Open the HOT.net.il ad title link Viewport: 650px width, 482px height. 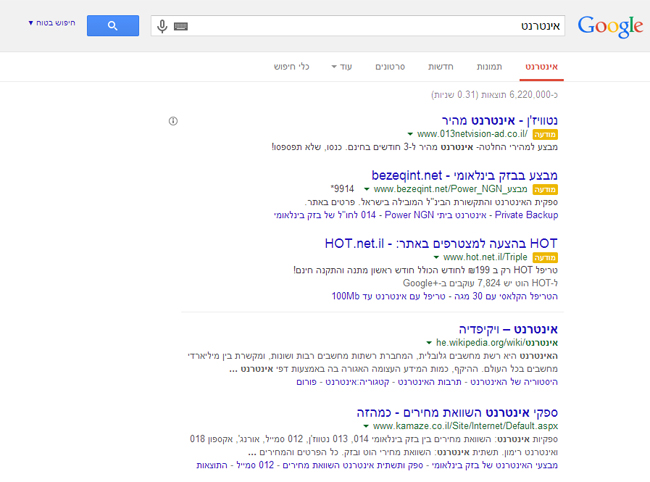(441, 243)
